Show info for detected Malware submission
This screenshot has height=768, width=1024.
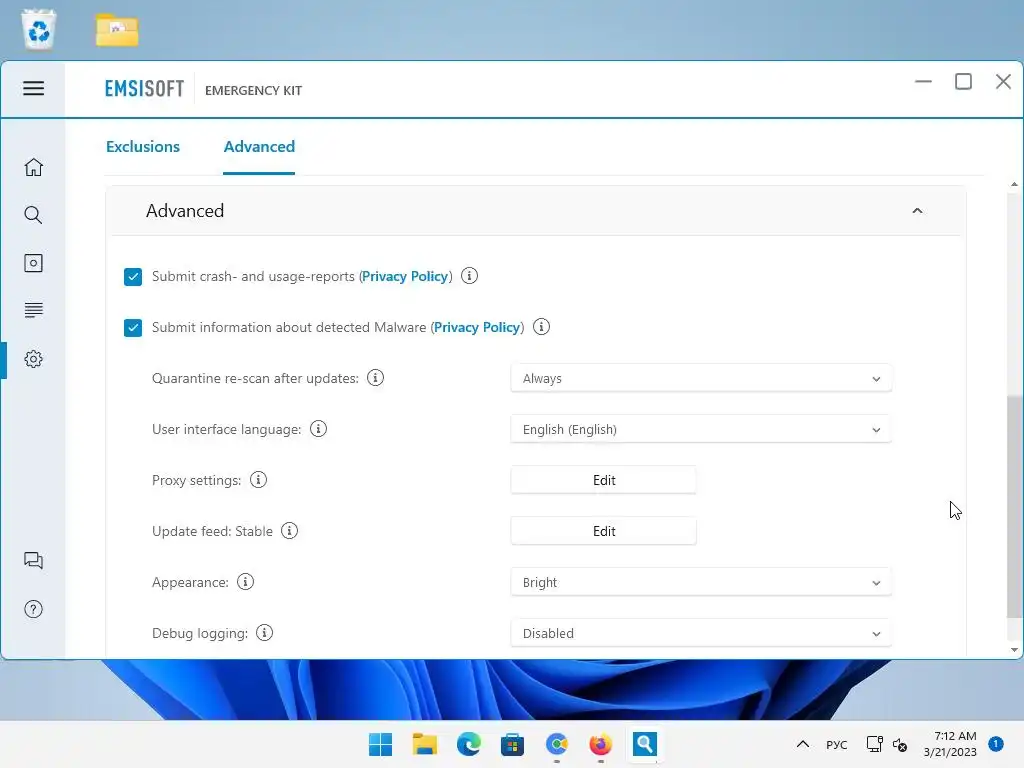(541, 327)
